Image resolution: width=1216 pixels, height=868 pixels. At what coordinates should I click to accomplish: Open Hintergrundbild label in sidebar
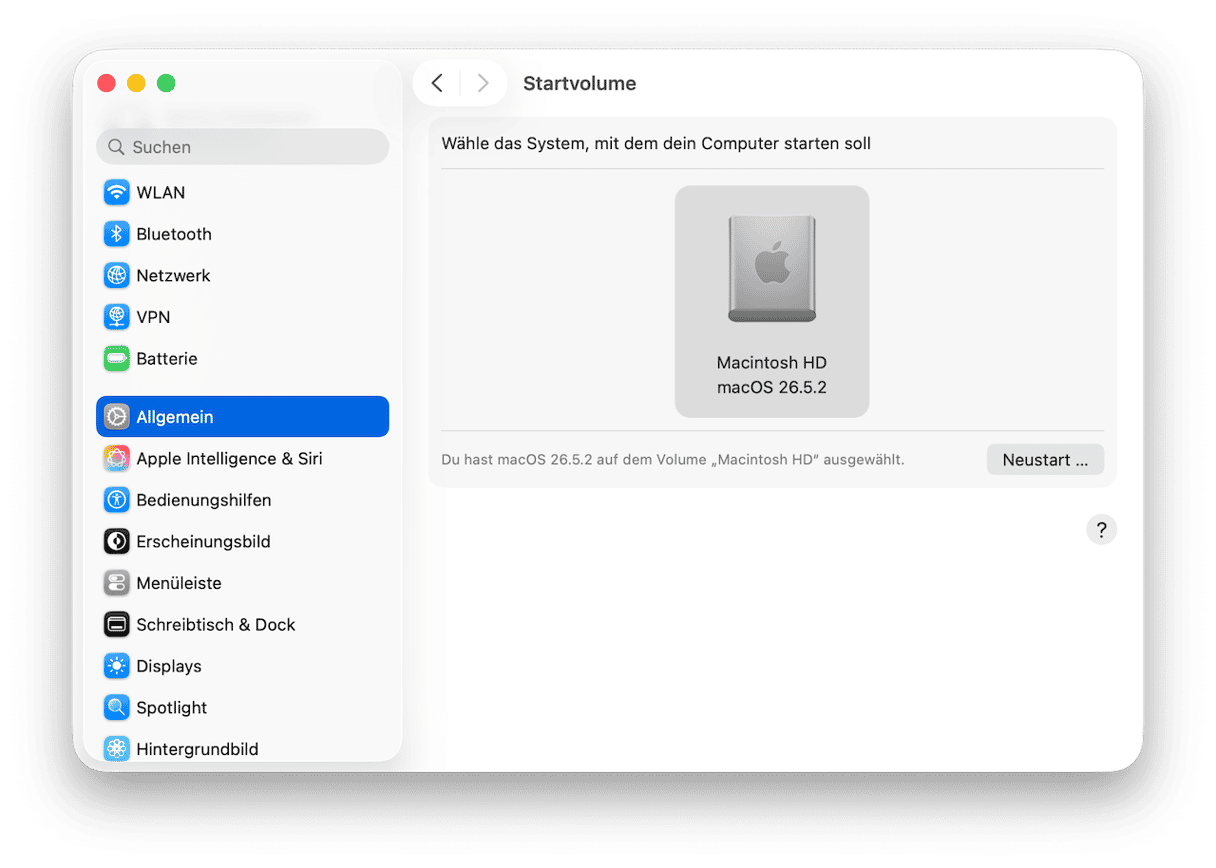click(198, 748)
